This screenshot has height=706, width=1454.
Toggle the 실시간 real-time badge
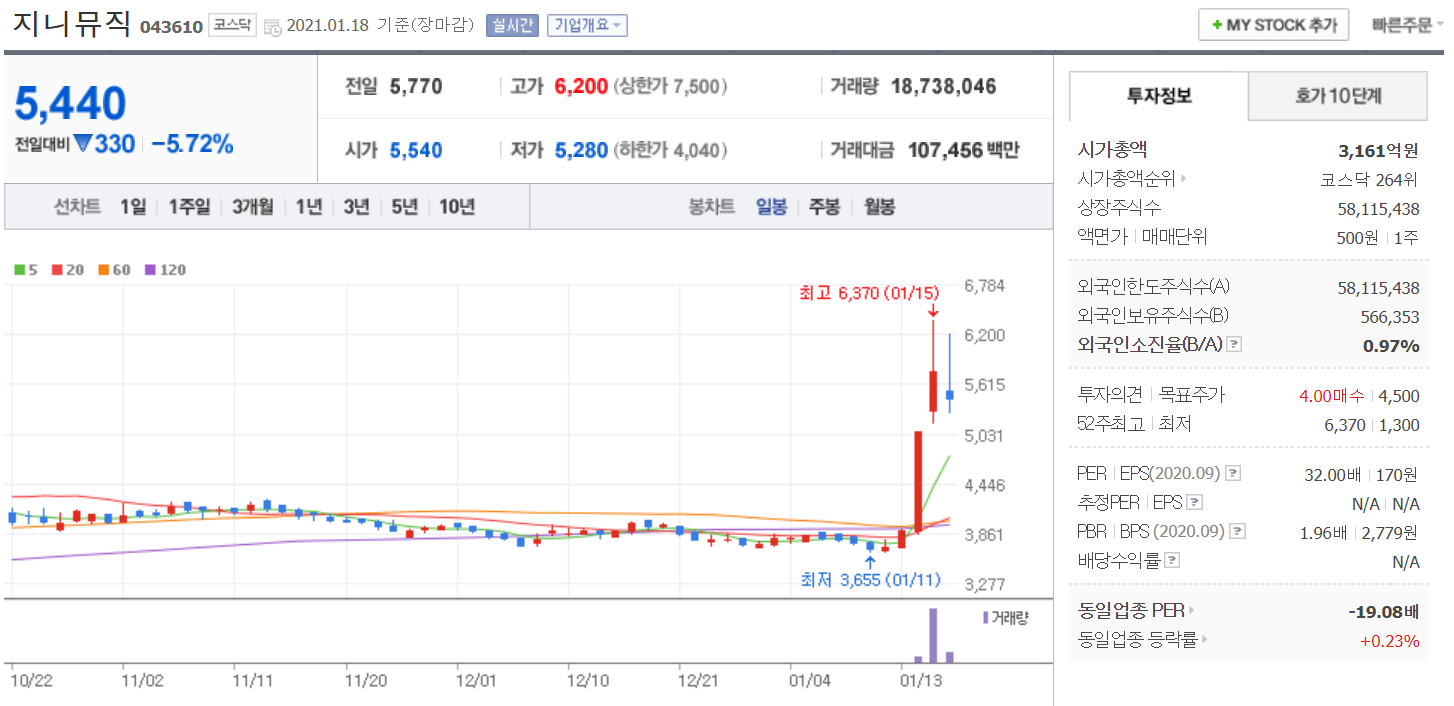coord(512,25)
